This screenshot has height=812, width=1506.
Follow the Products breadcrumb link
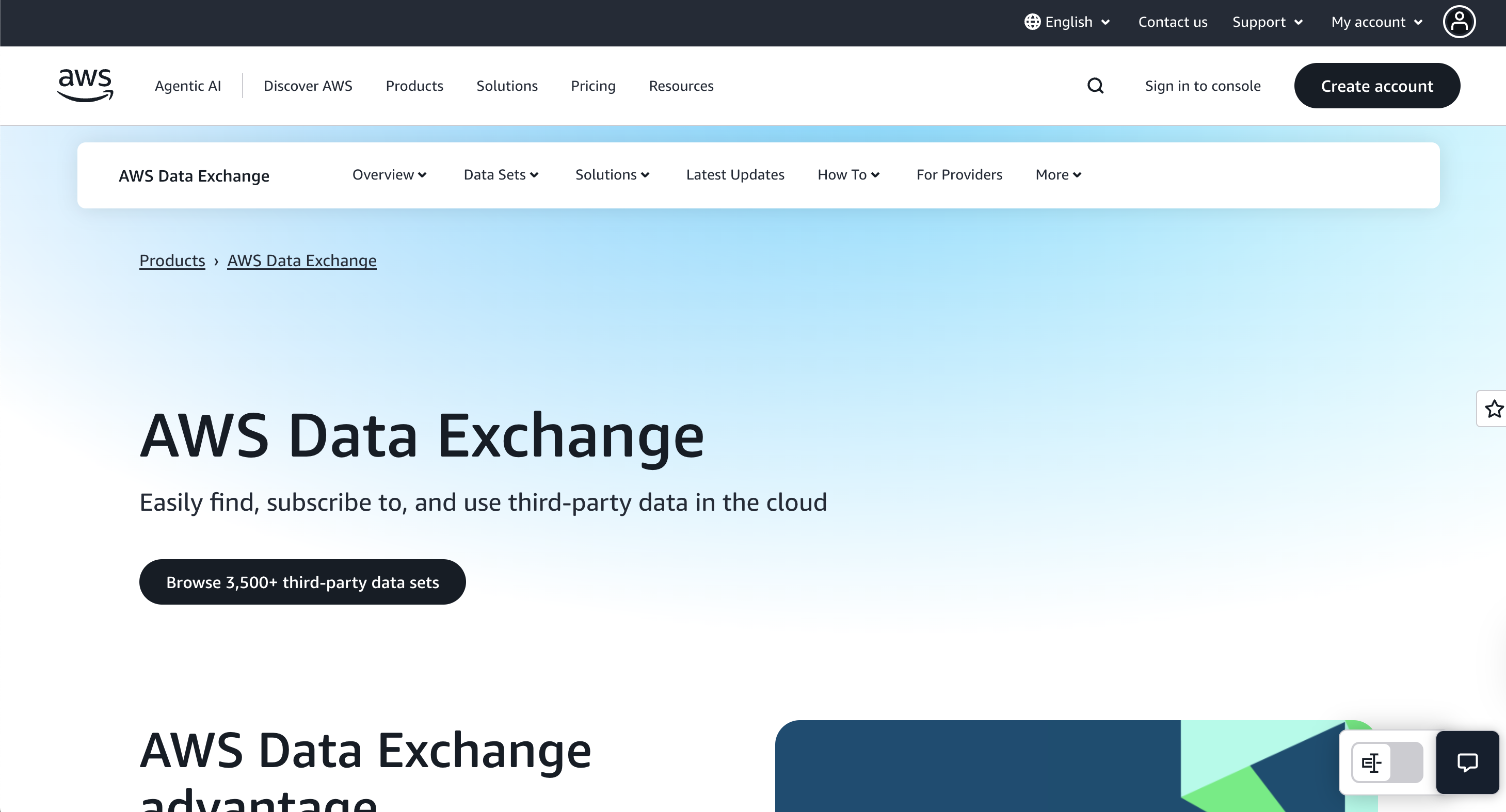pyautogui.click(x=172, y=261)
